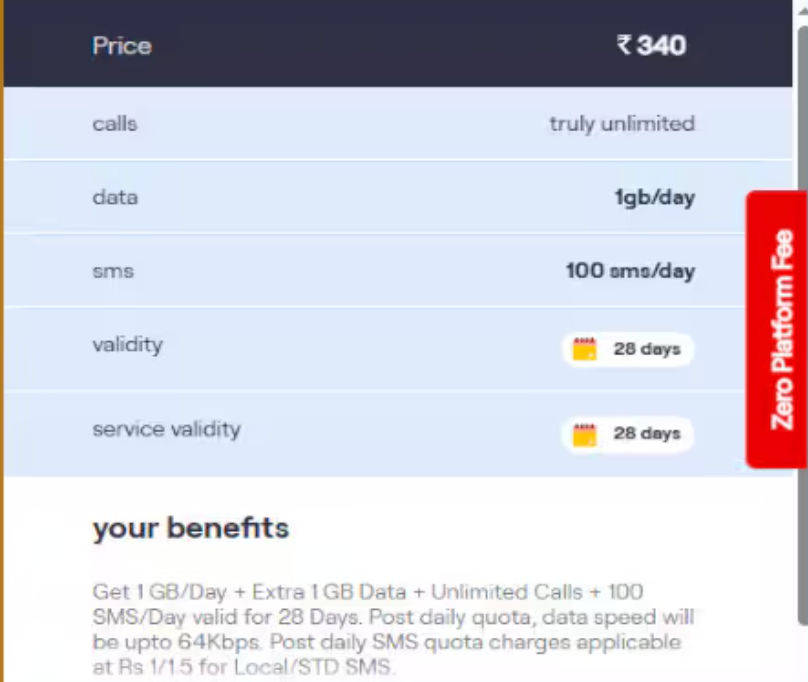
Task: Click the truly unlimited calls value
Action: click(622, 124)
